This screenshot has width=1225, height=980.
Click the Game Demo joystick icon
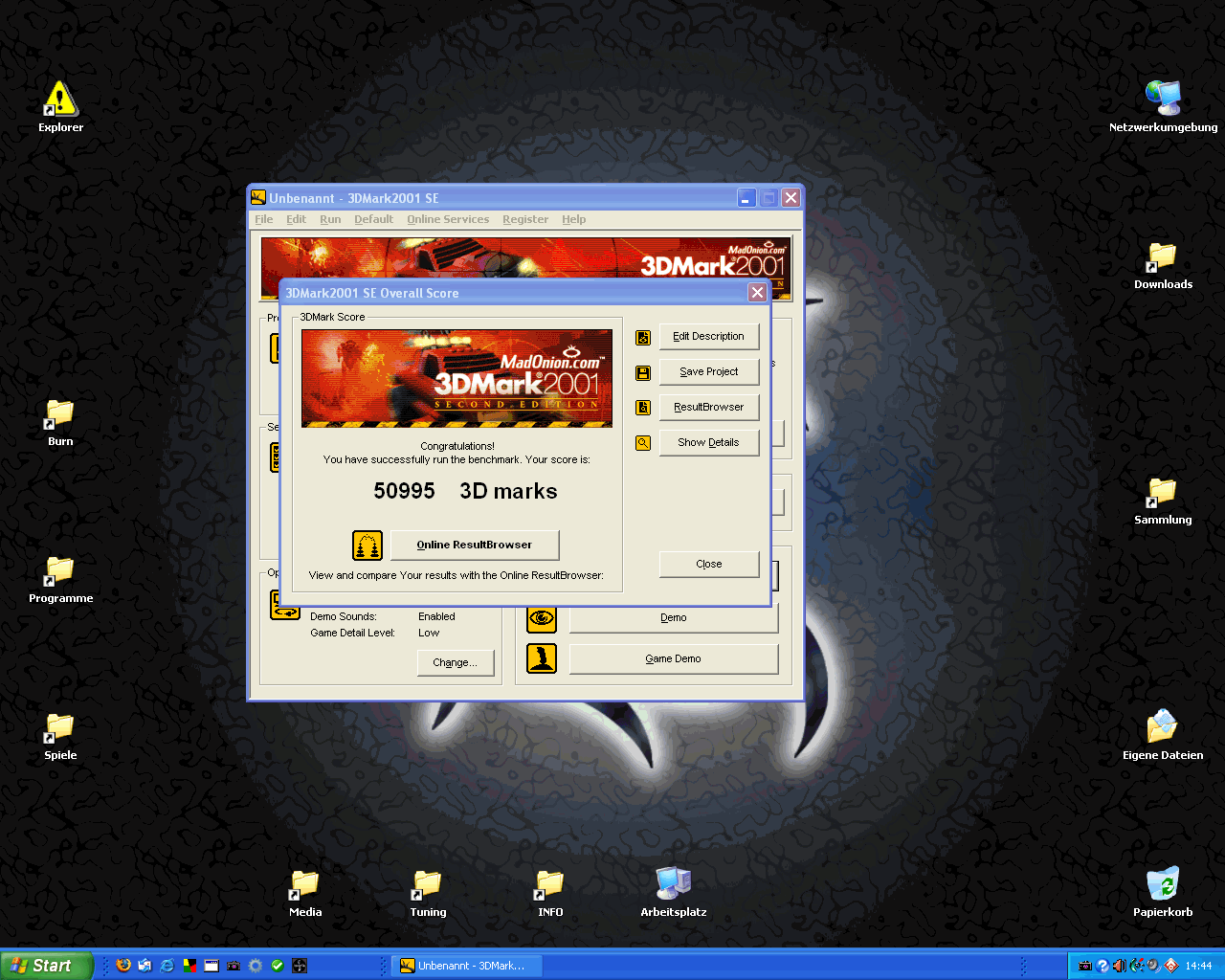pos(542,658)
